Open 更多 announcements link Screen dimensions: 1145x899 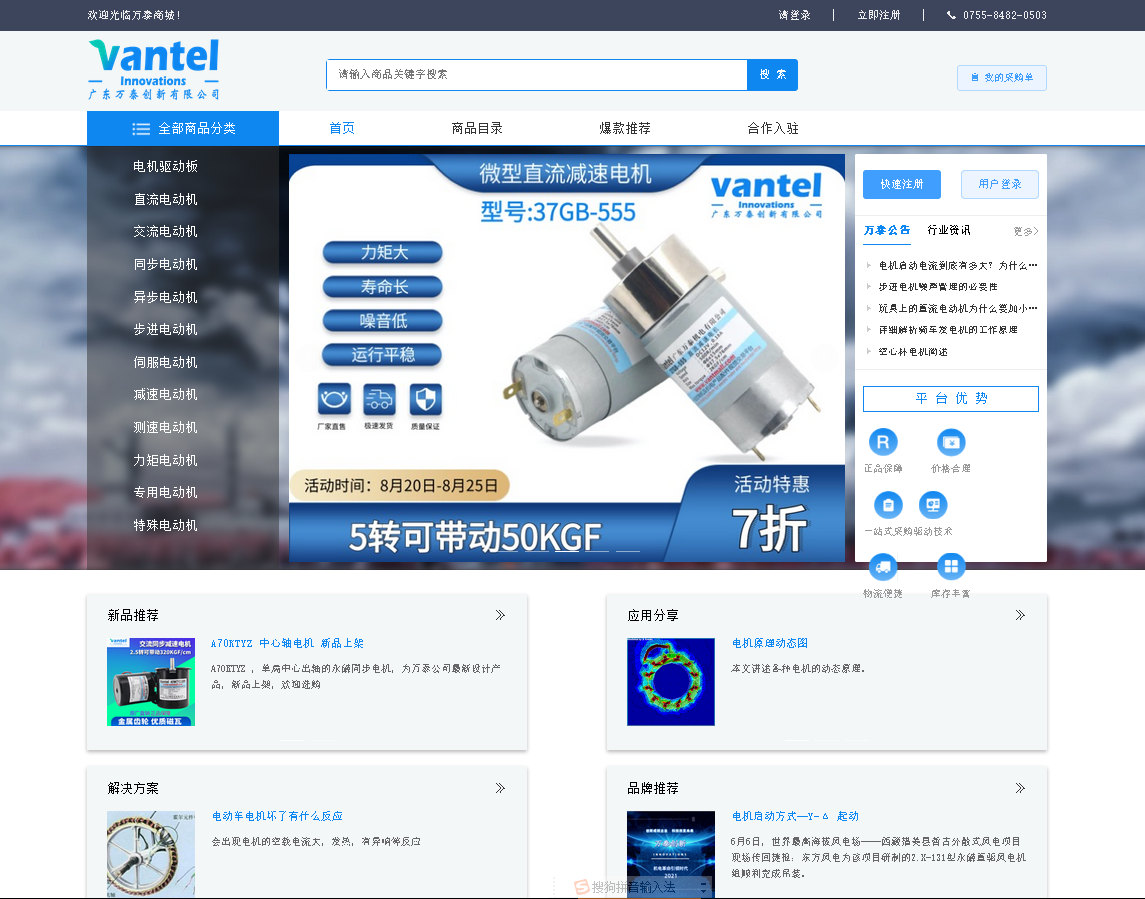pos(1025,232)
